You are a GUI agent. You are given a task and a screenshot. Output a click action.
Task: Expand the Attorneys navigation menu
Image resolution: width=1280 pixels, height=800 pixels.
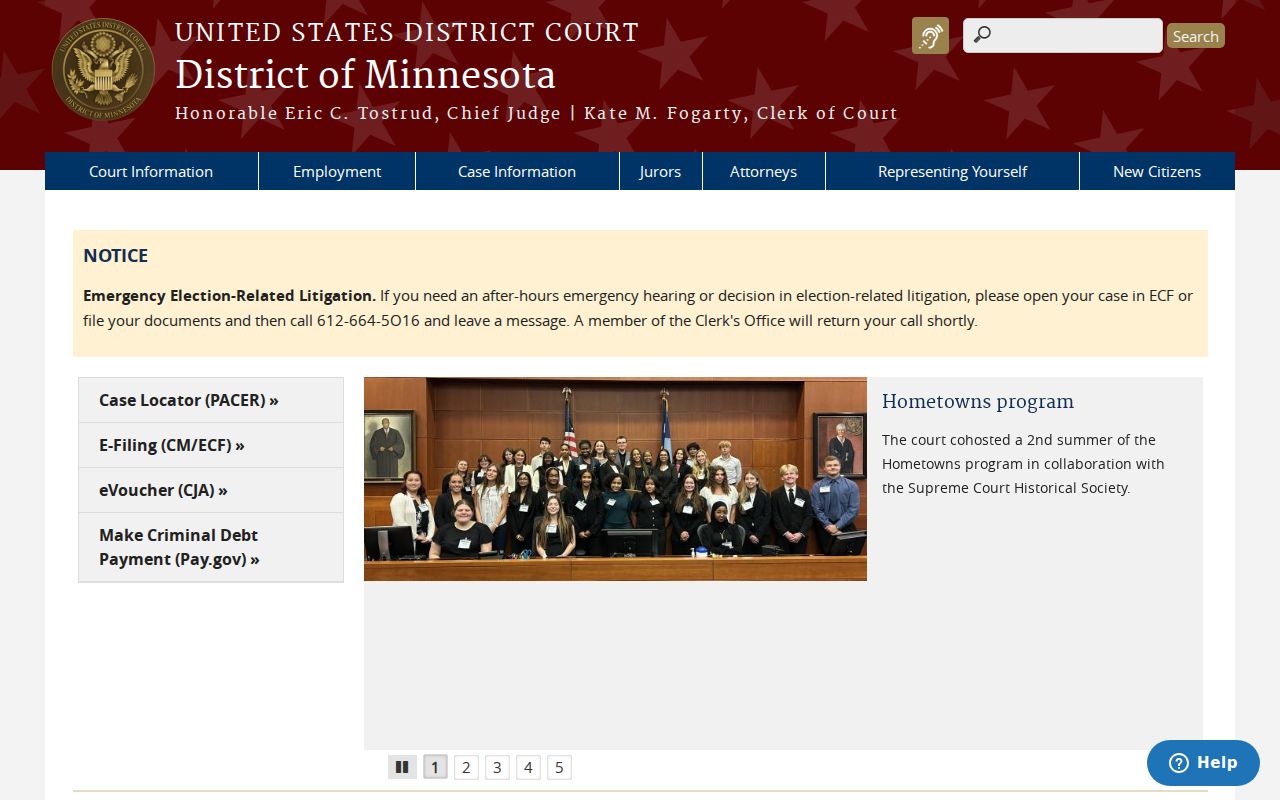[763, 171]
